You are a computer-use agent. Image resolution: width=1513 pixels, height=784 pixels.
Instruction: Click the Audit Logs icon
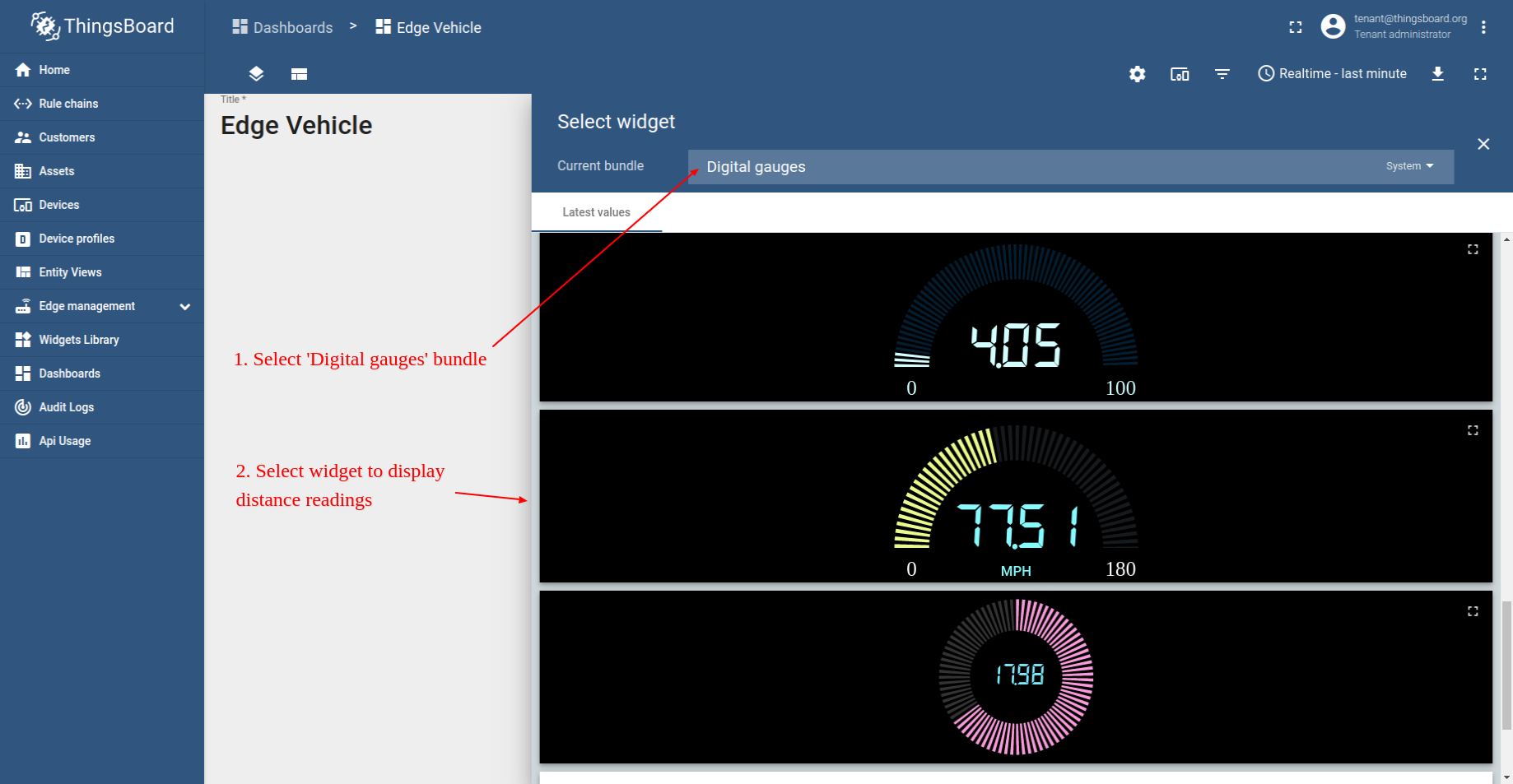pyautogui.click(x=23, y=407)
